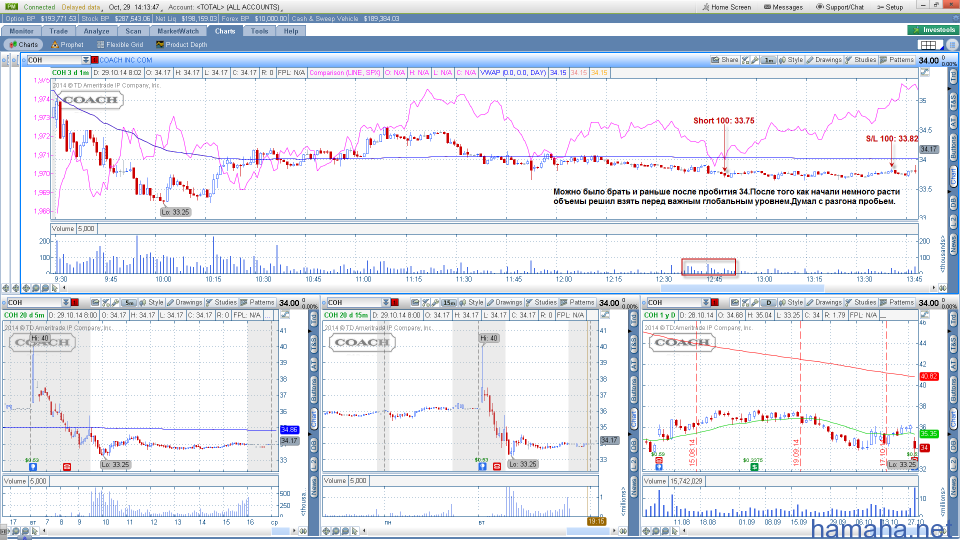
Task: Click red phone event icon on daily chart
Action: (659, 460)
